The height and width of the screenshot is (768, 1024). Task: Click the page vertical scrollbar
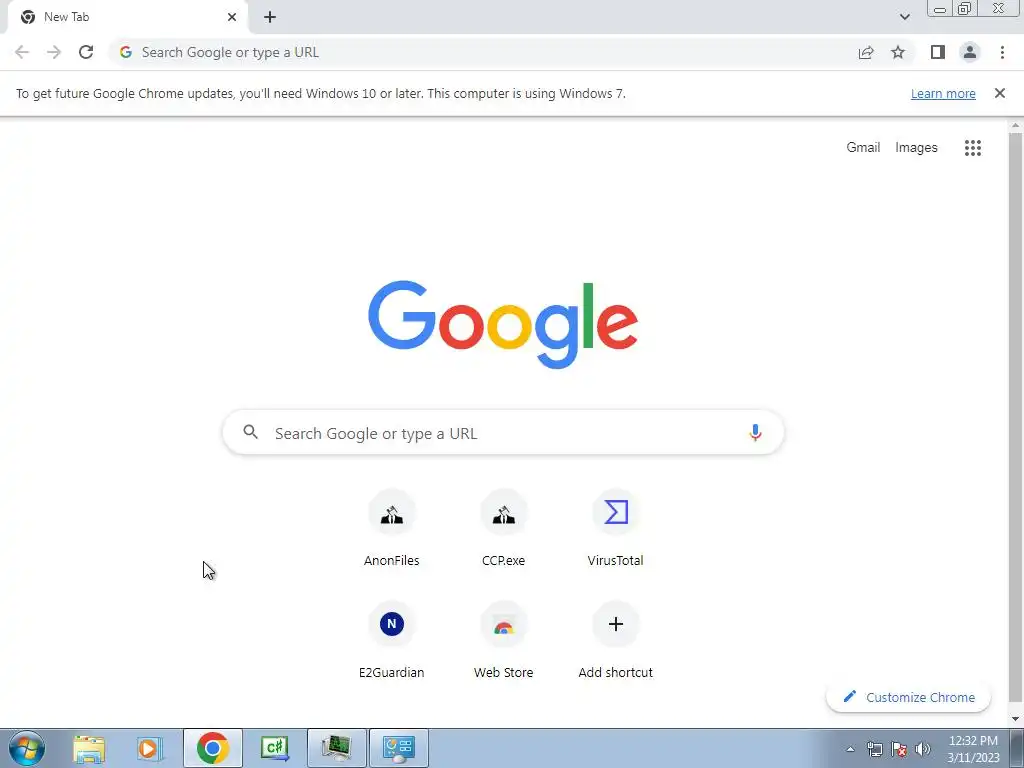coord(1015,418)
